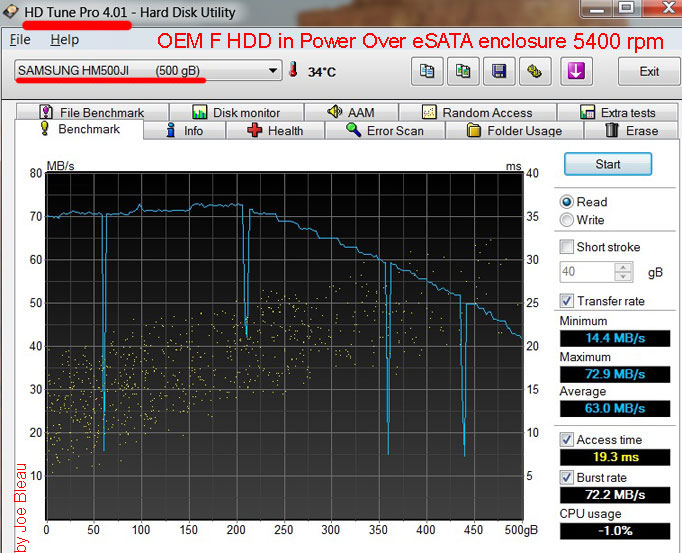This screenshot has width=682, height=553.
Task: Click the short stroke gB spinner arrows
Action: click(624, 272)
